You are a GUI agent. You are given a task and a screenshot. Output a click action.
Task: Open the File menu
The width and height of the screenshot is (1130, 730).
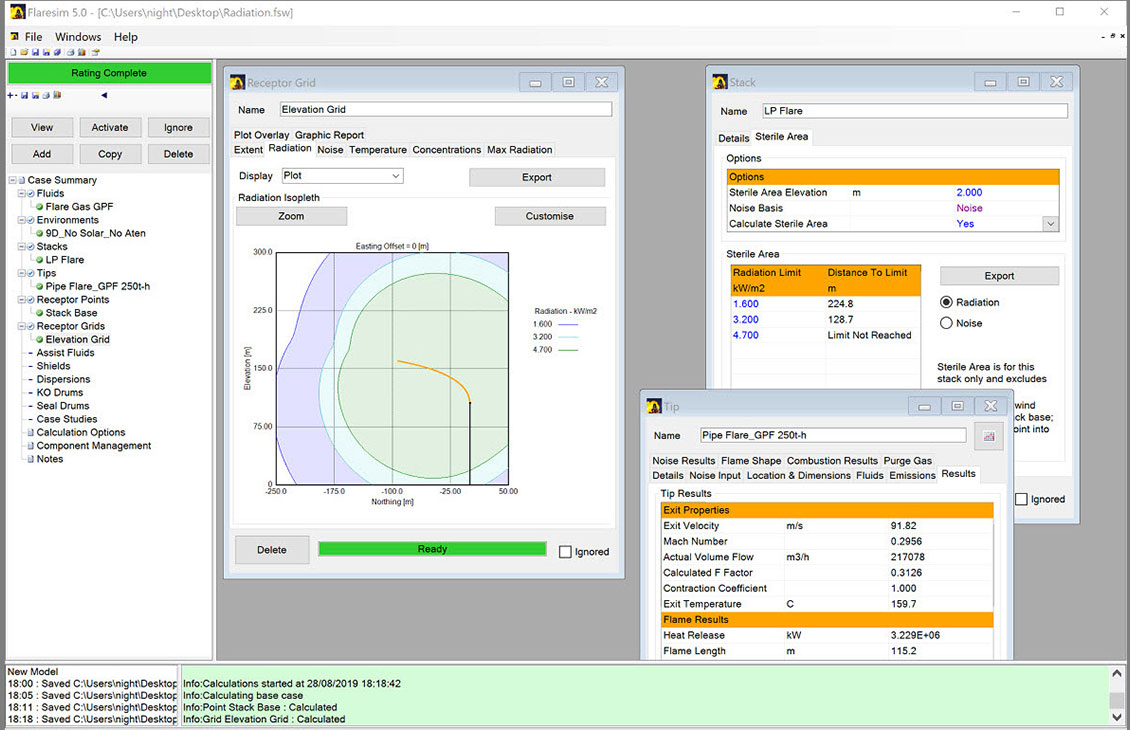[33, 37]
